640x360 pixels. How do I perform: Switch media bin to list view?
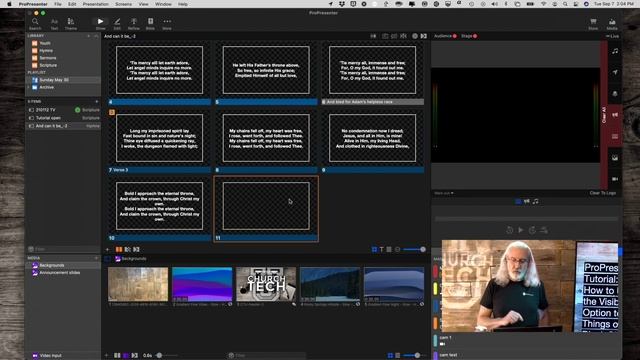pyautogui.click(x=398, y=356)
